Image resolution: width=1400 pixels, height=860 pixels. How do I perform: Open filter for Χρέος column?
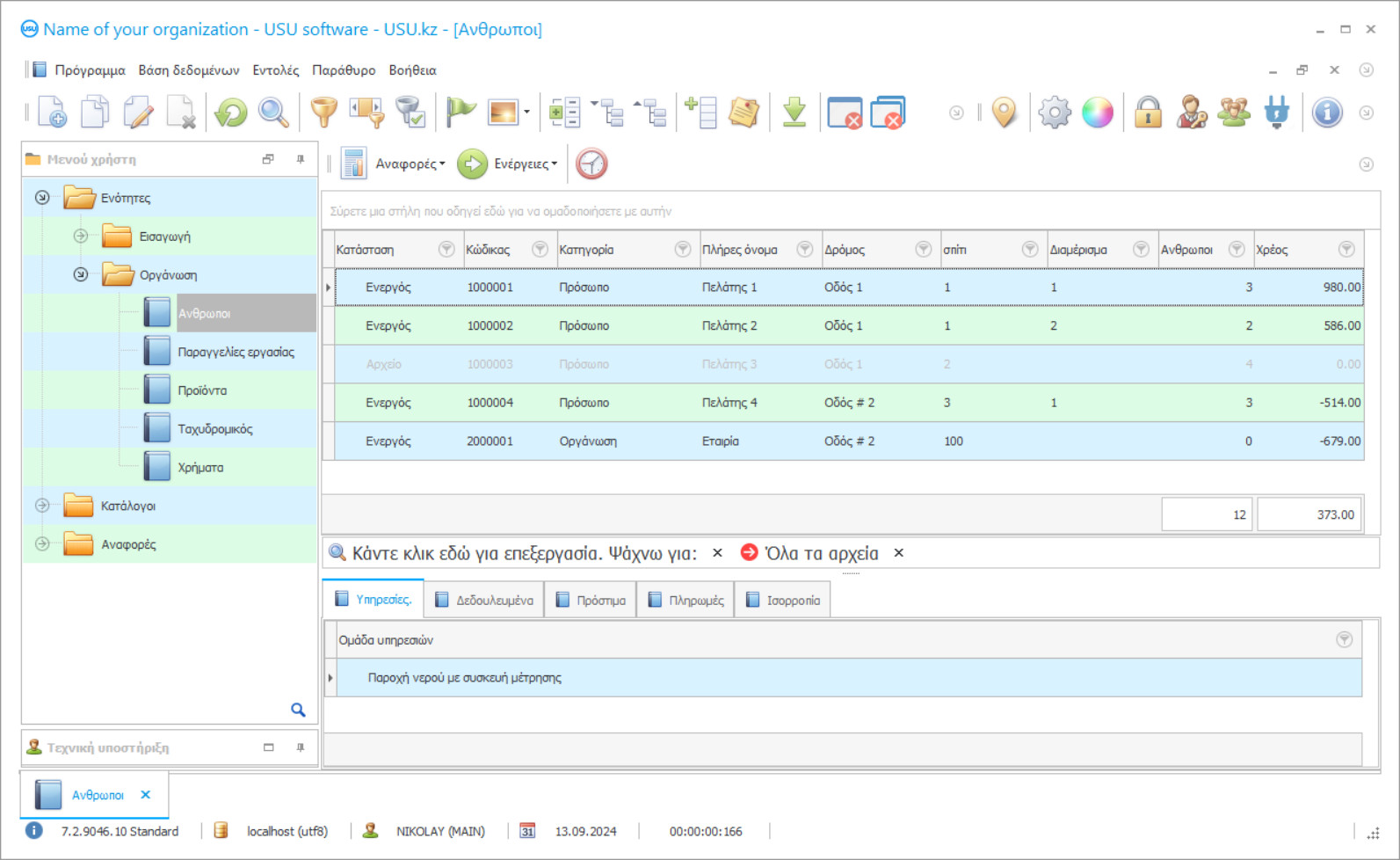point(1346,250)
